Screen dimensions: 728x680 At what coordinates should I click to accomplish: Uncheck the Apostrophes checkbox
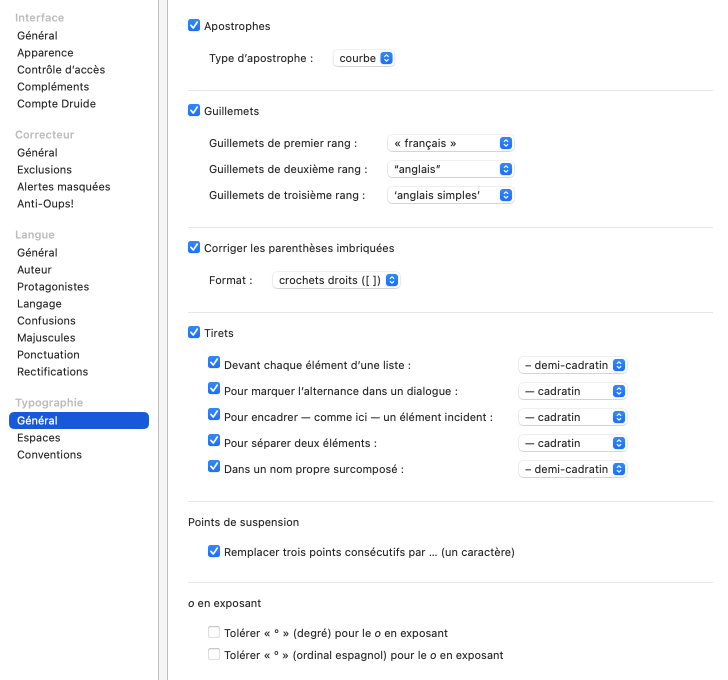point(194,26)
